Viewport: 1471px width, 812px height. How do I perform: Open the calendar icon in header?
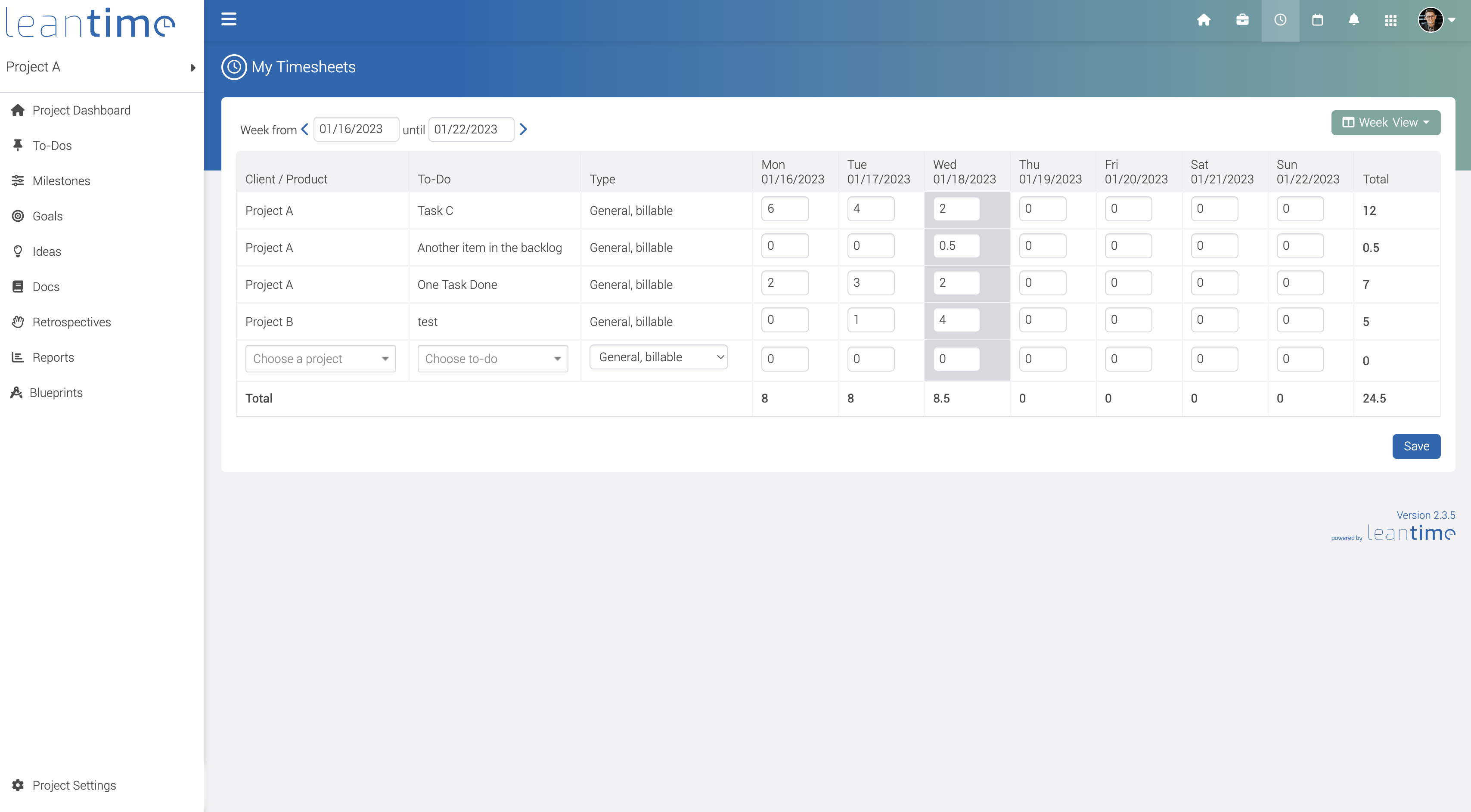1317,20
